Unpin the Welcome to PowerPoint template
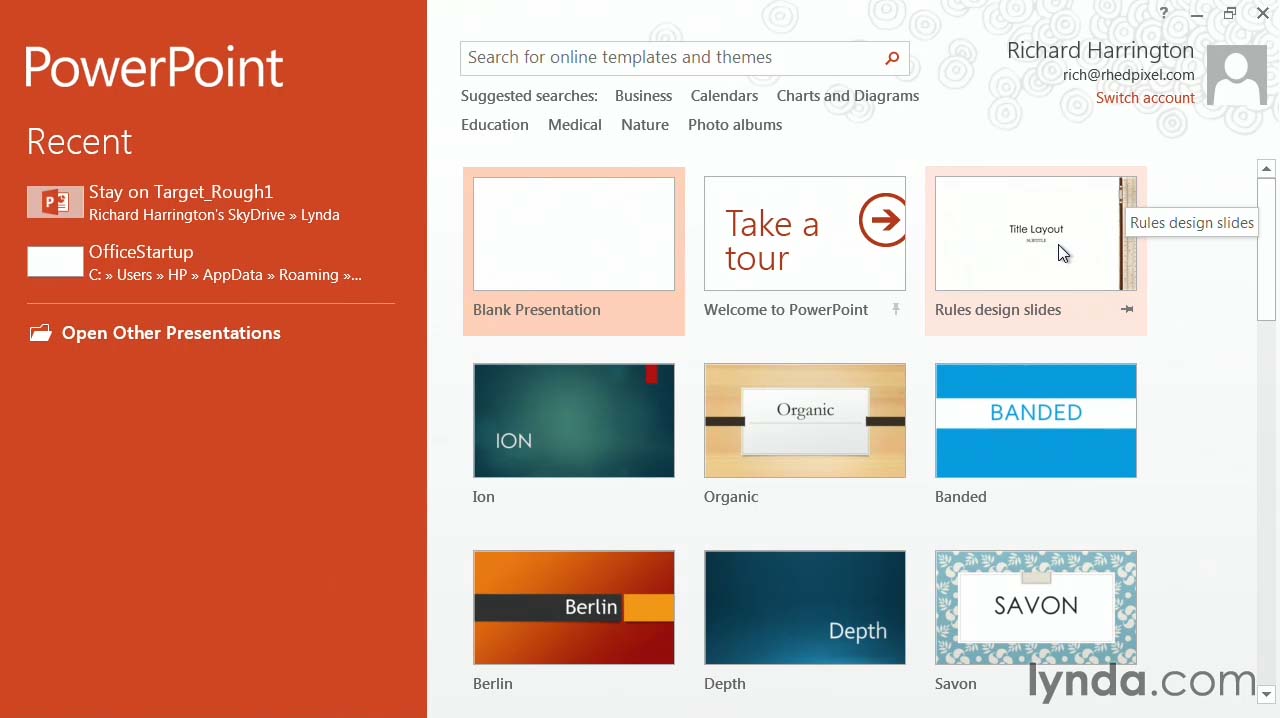The height and width of the screenshot is (718, 1280). click(896, 310)
